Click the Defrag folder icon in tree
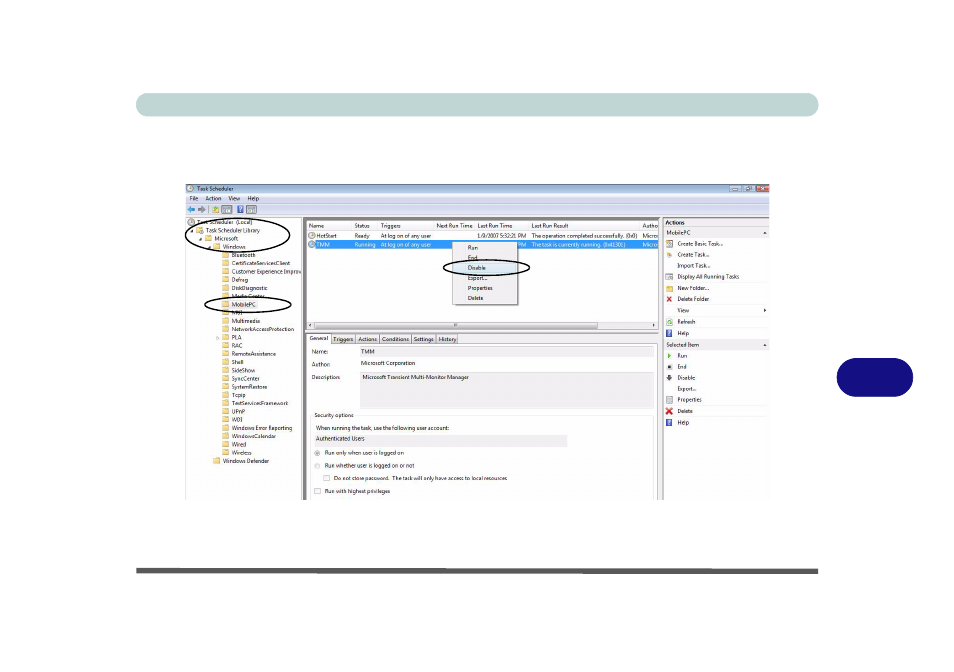This screenshot has width=954, height=672. pos(226,280)
